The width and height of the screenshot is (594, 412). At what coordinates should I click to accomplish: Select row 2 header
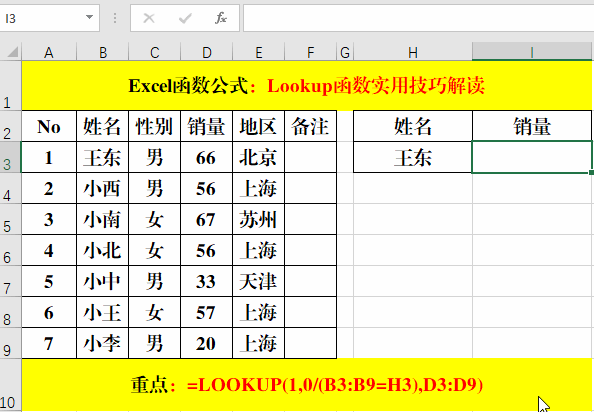point(11,126)
